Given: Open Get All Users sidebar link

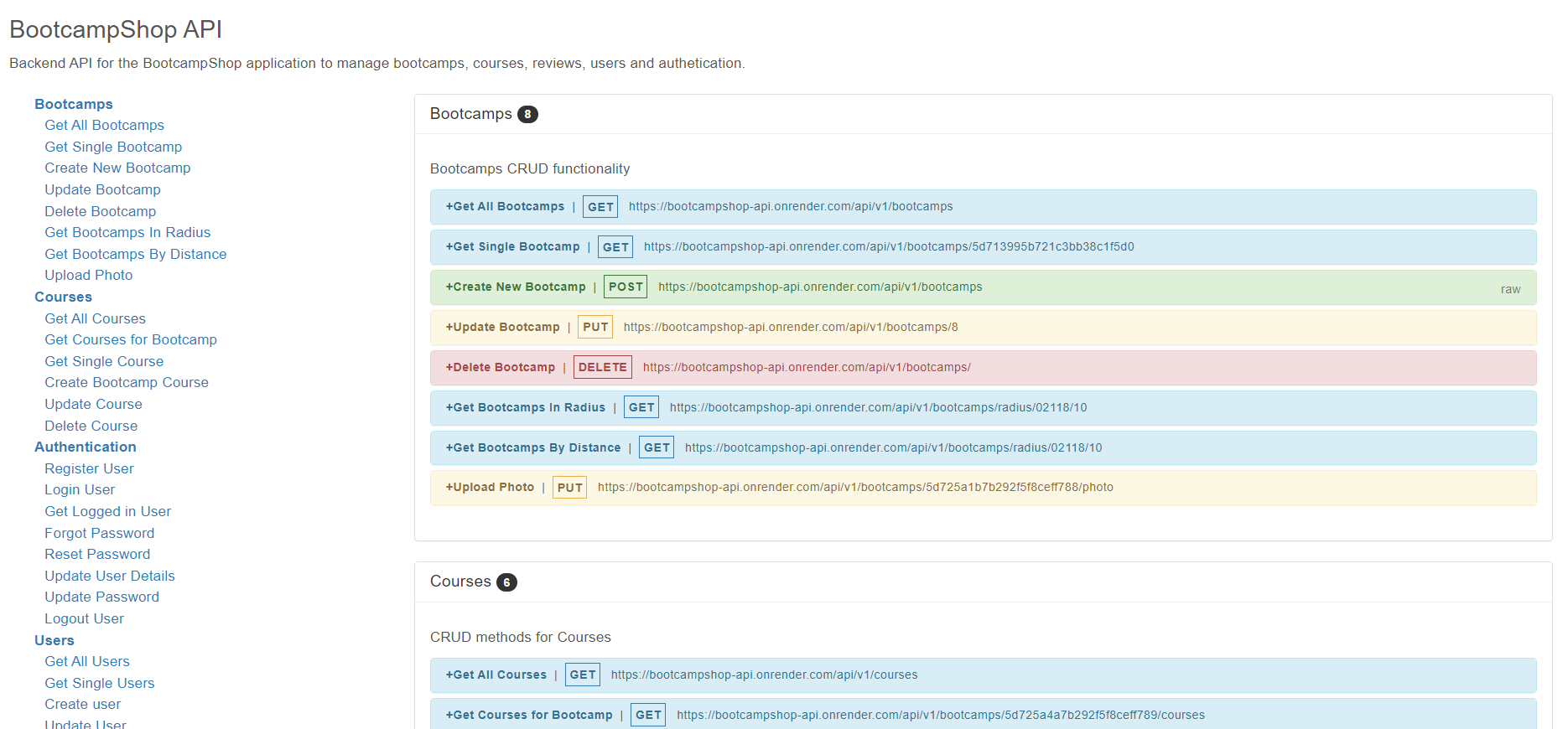Looking at the screenshot, I should (x=87, y=661).
